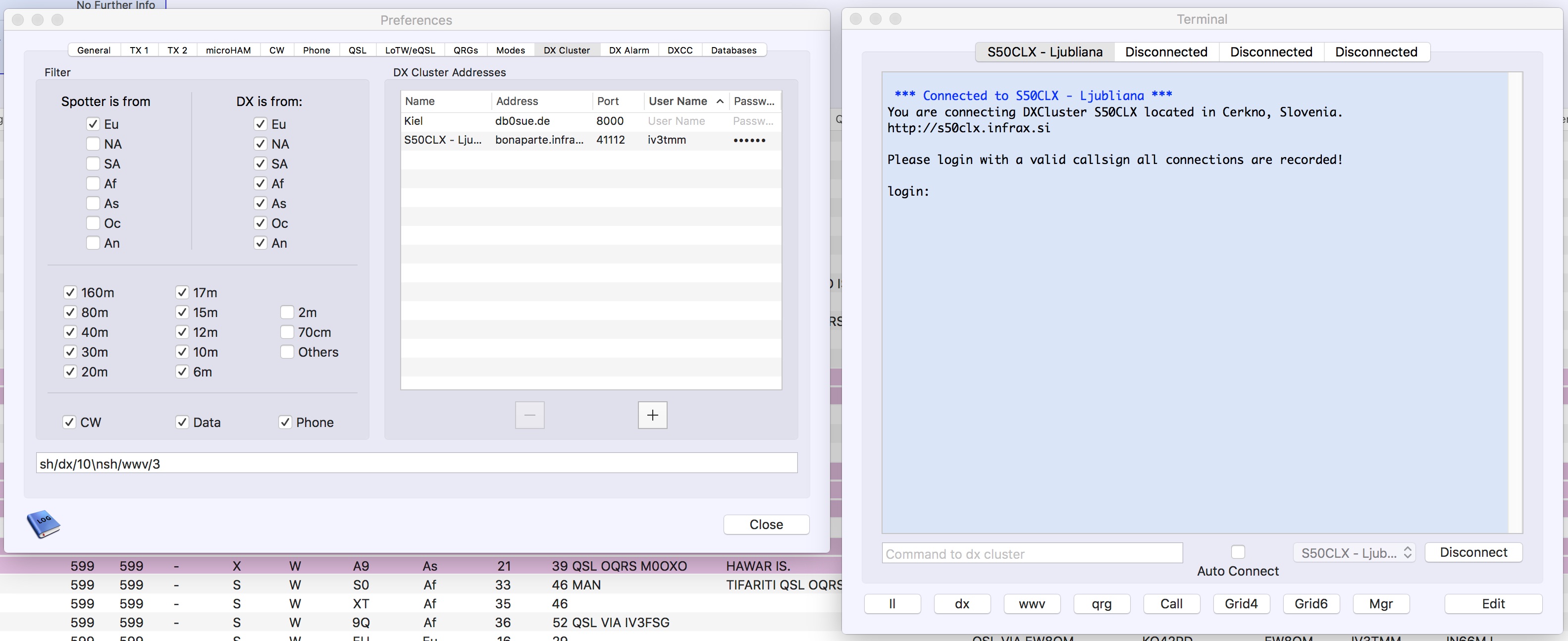Click the db0sue.de address cell
1568x641 pixels.
523,121
